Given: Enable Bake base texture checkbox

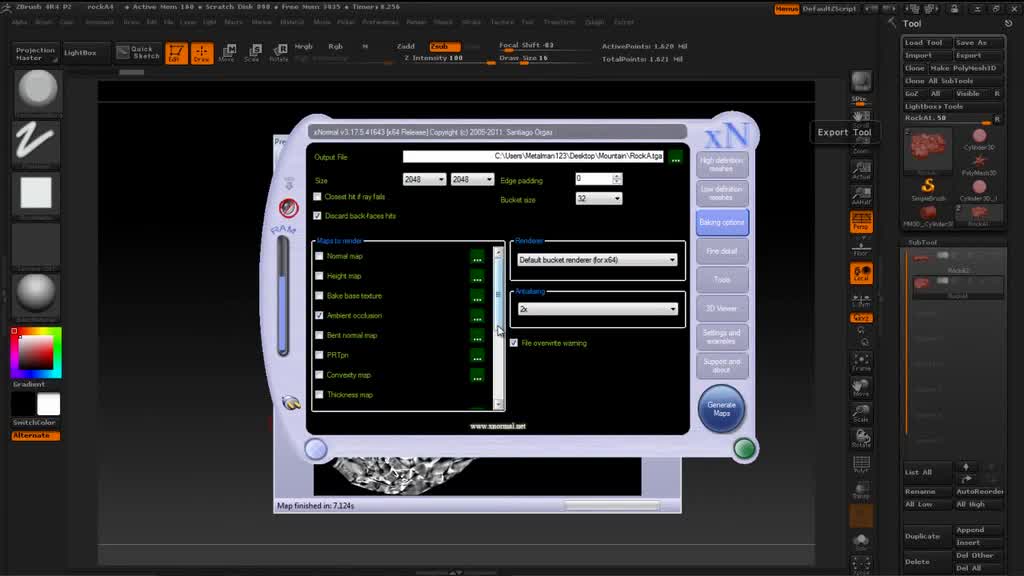Looking at the screenshot, I should (x=319, y=296).
